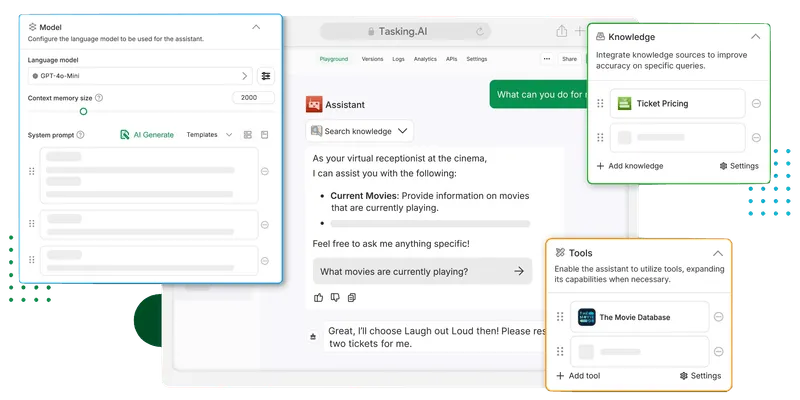Click the 'What can you do for' message bubble
The image size is (800, 400).
point(538,94)
